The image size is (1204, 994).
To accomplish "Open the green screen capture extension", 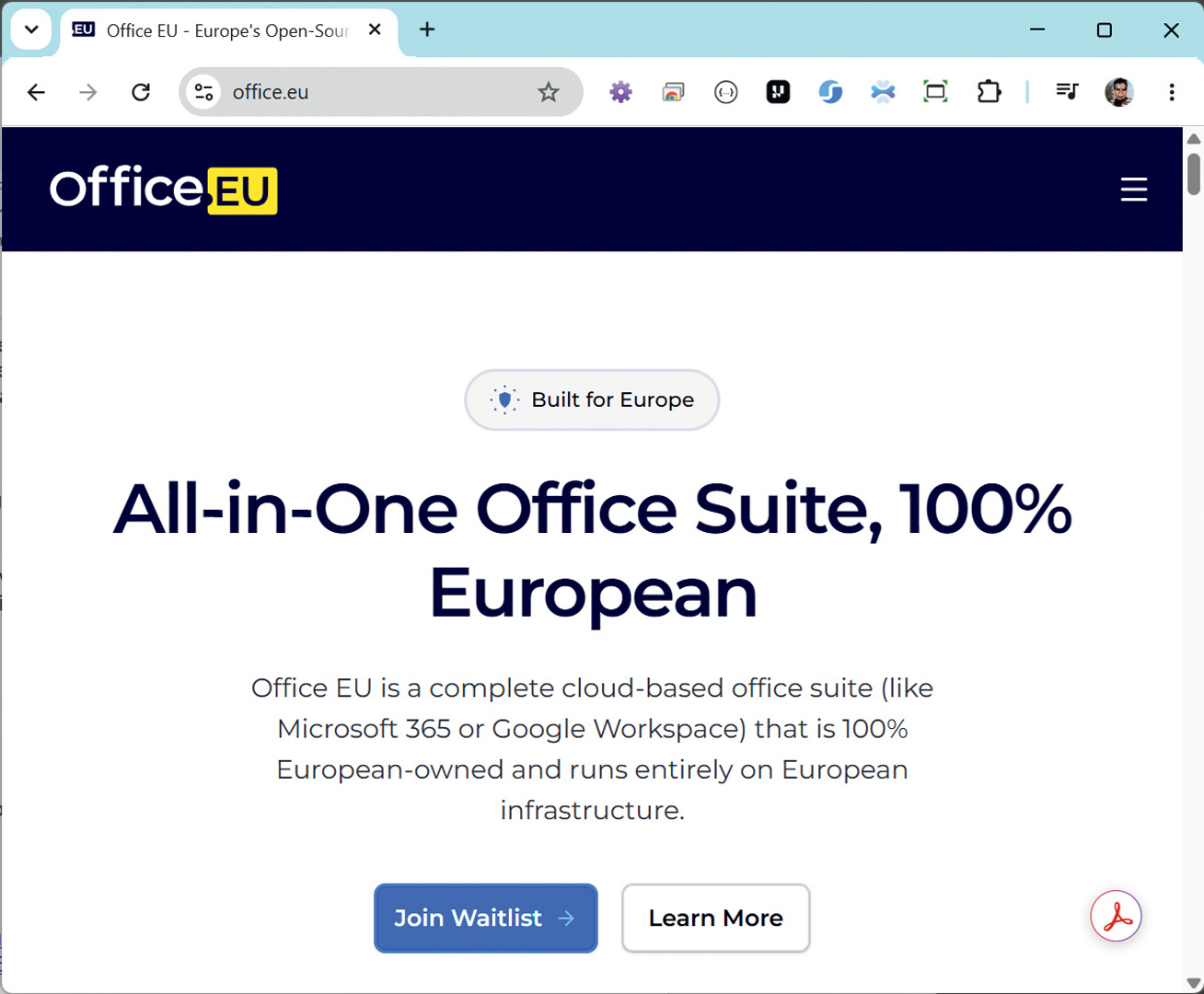I will [935, 92].
